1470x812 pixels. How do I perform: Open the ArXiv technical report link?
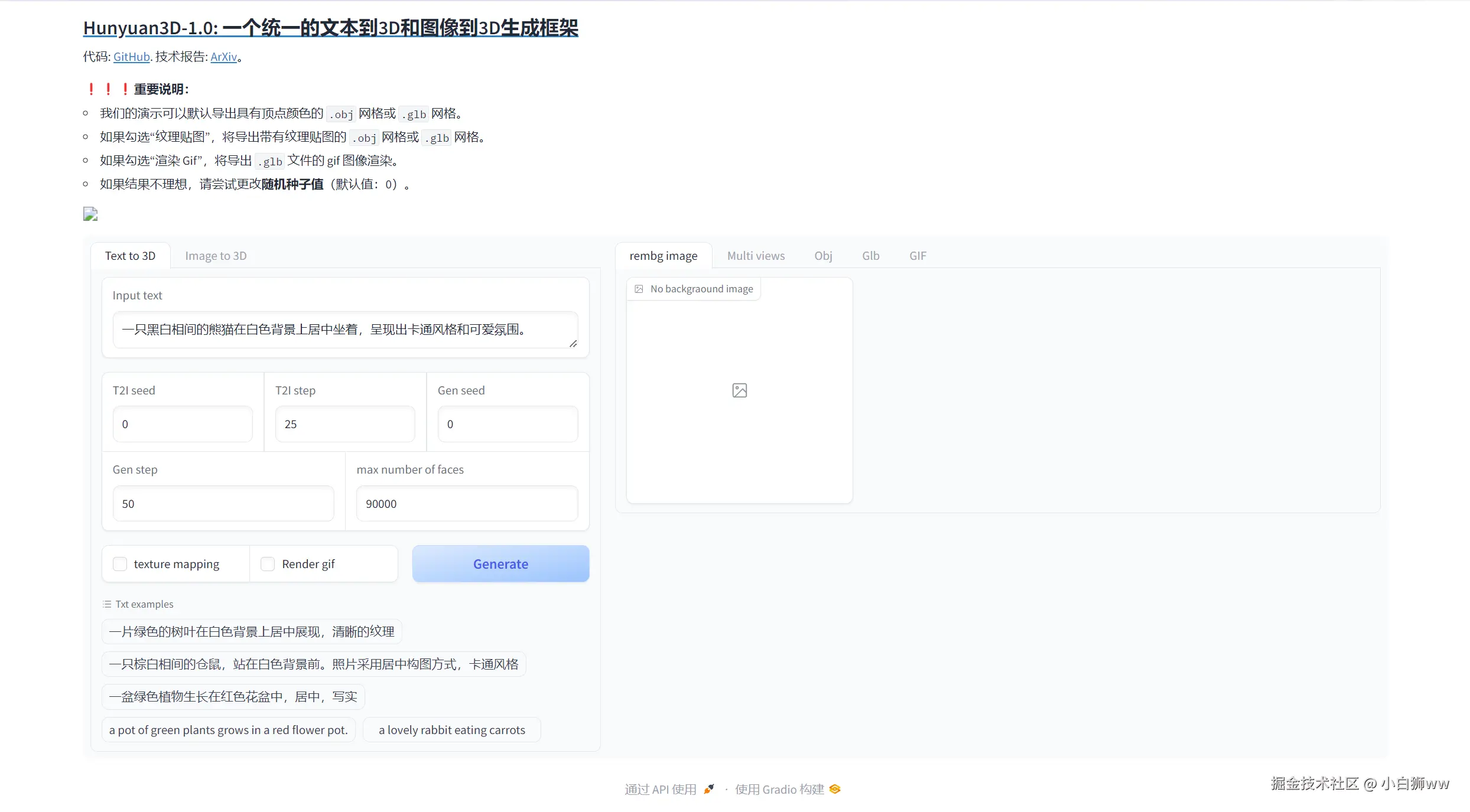223,57
